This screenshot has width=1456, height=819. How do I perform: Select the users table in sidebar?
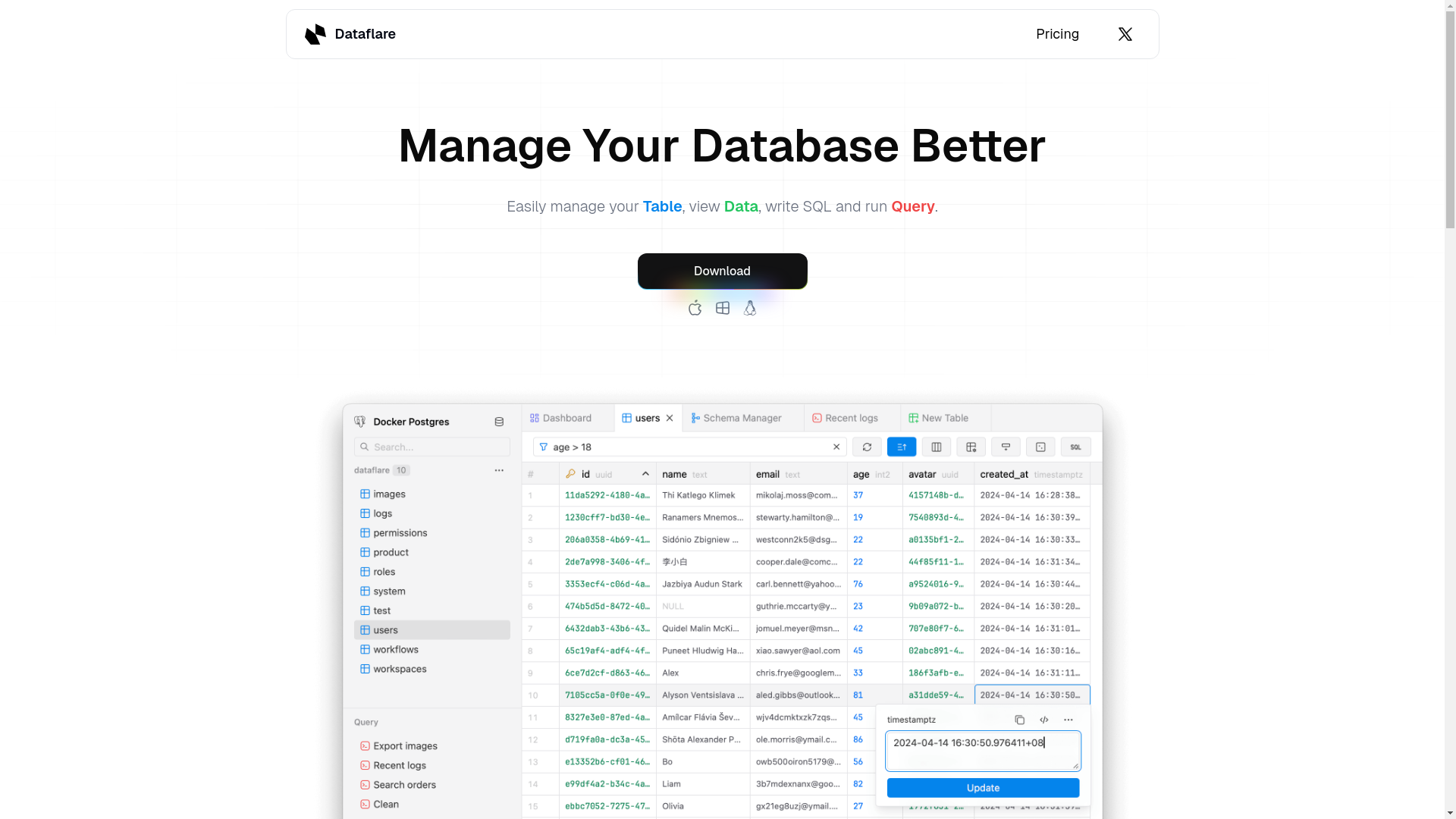pos(431,630)
